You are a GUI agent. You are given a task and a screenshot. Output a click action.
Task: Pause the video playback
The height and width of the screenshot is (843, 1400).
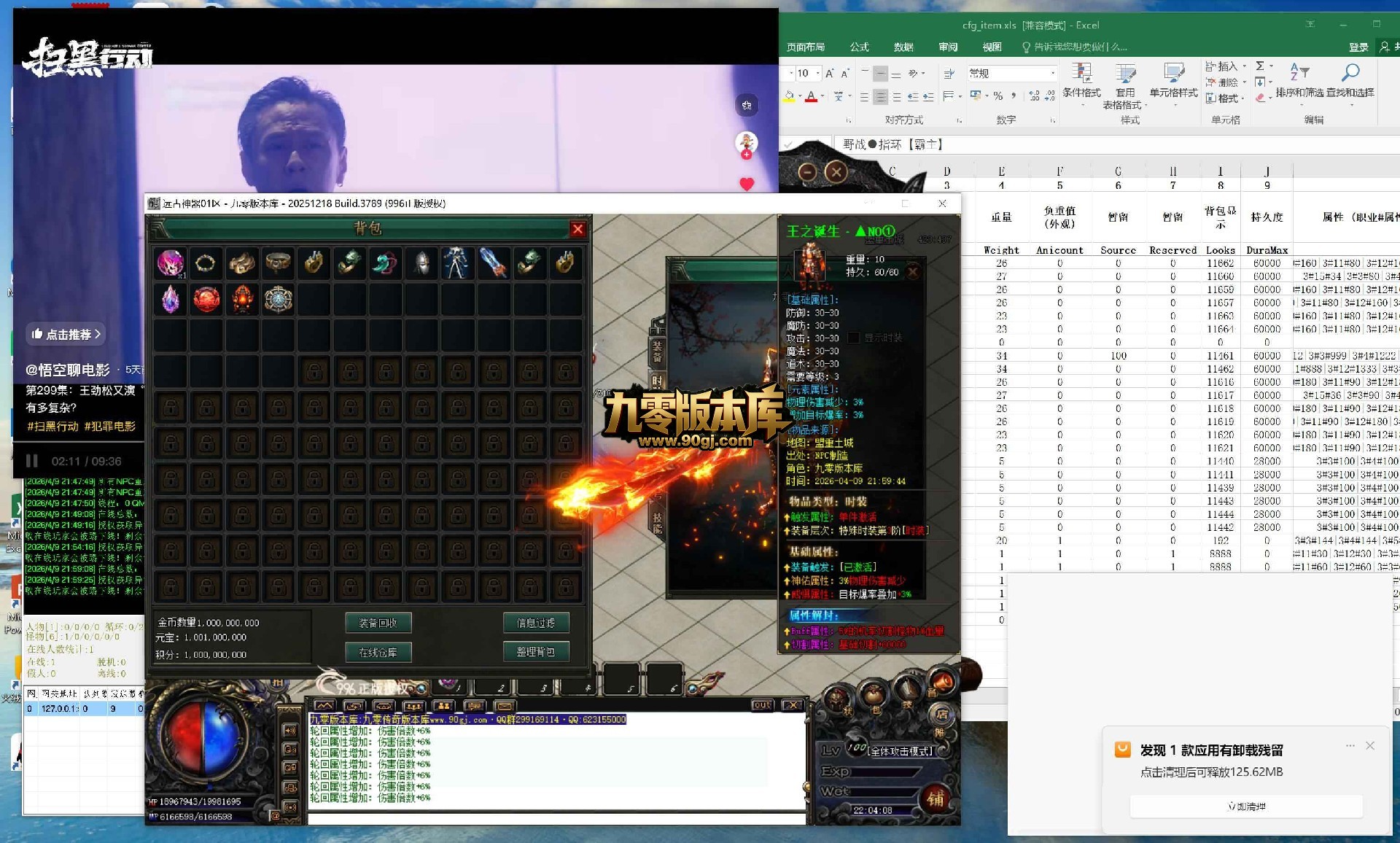pos(32,461)
